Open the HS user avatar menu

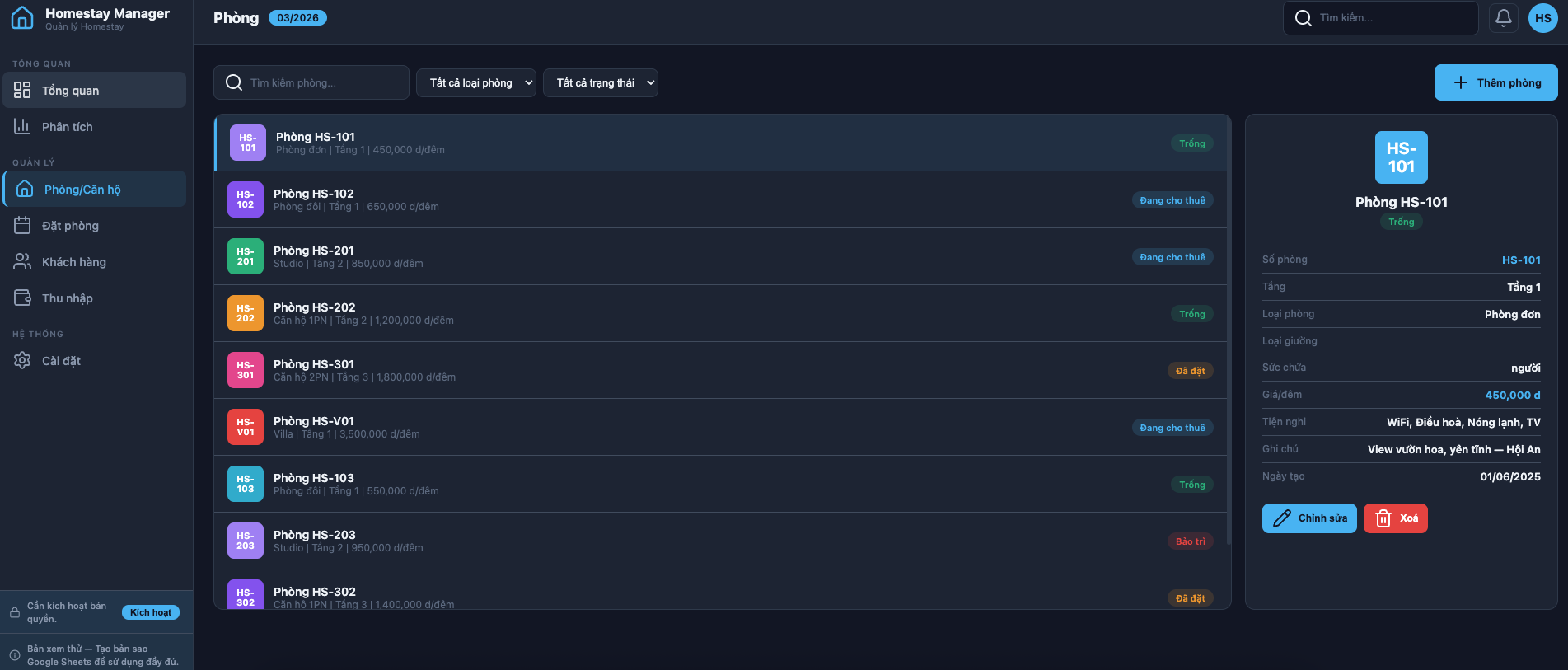coord(1542,18)
